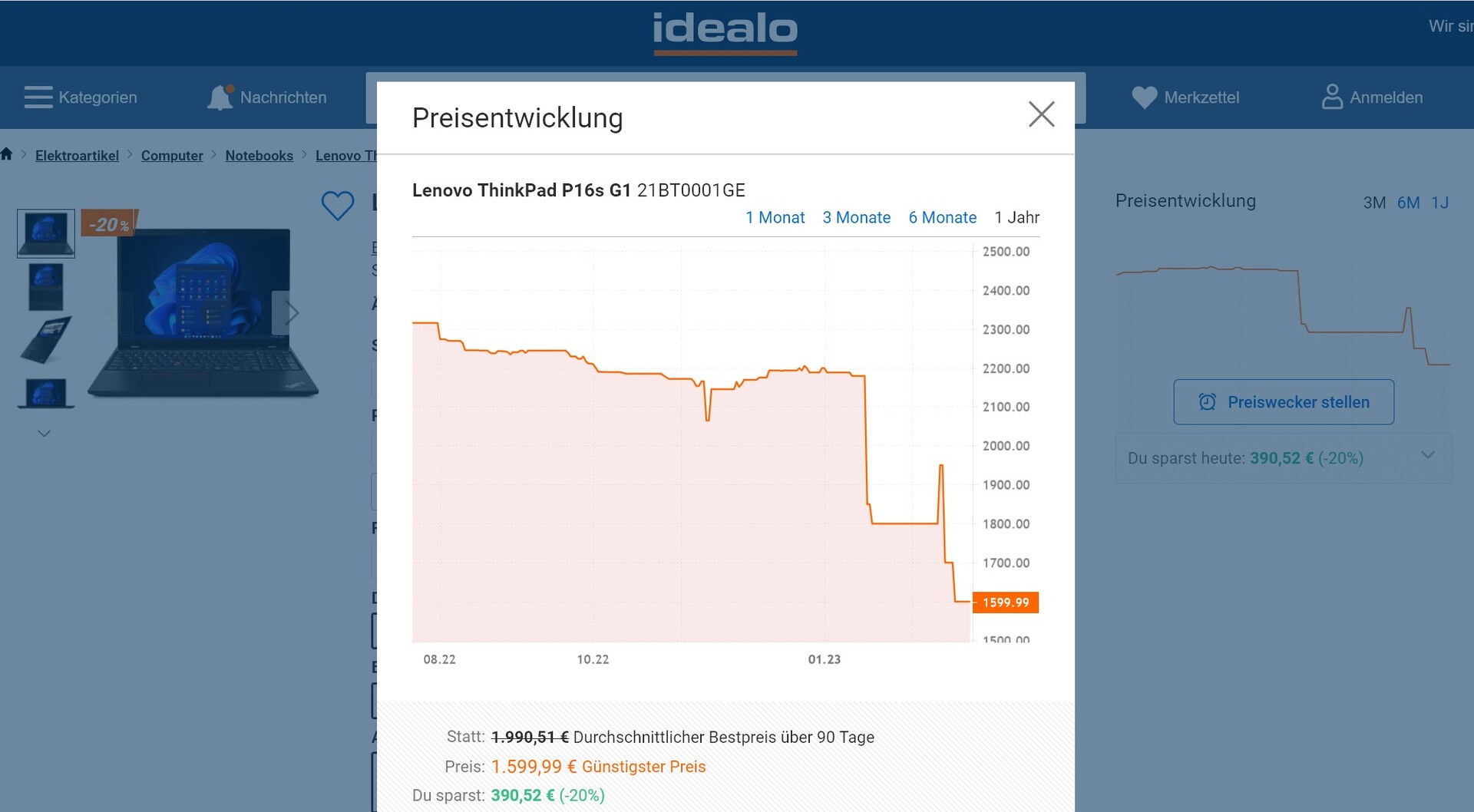Click the idealo logo
Image resolution: width=1474 pixels, height=812 pixels.
coord(725,31)
